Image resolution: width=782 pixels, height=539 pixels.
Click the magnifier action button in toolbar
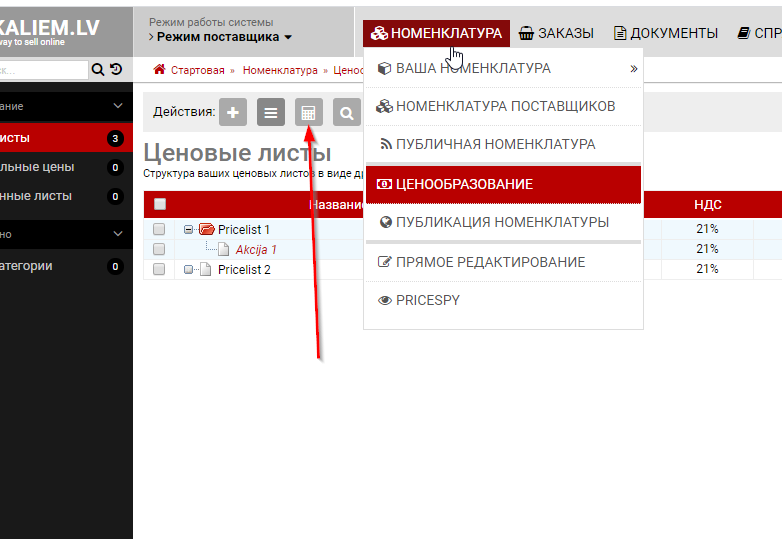pyautogui.click(x=346, y=113)
